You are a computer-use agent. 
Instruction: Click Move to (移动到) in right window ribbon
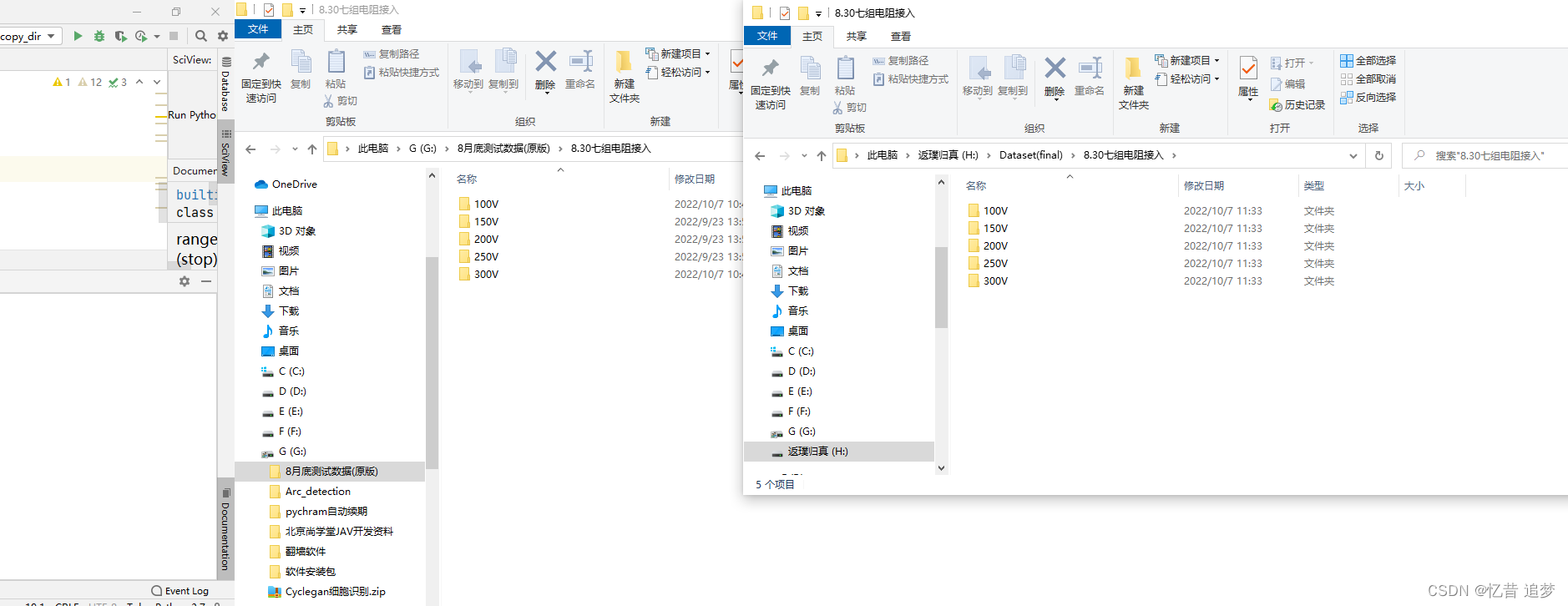[978, 76]
